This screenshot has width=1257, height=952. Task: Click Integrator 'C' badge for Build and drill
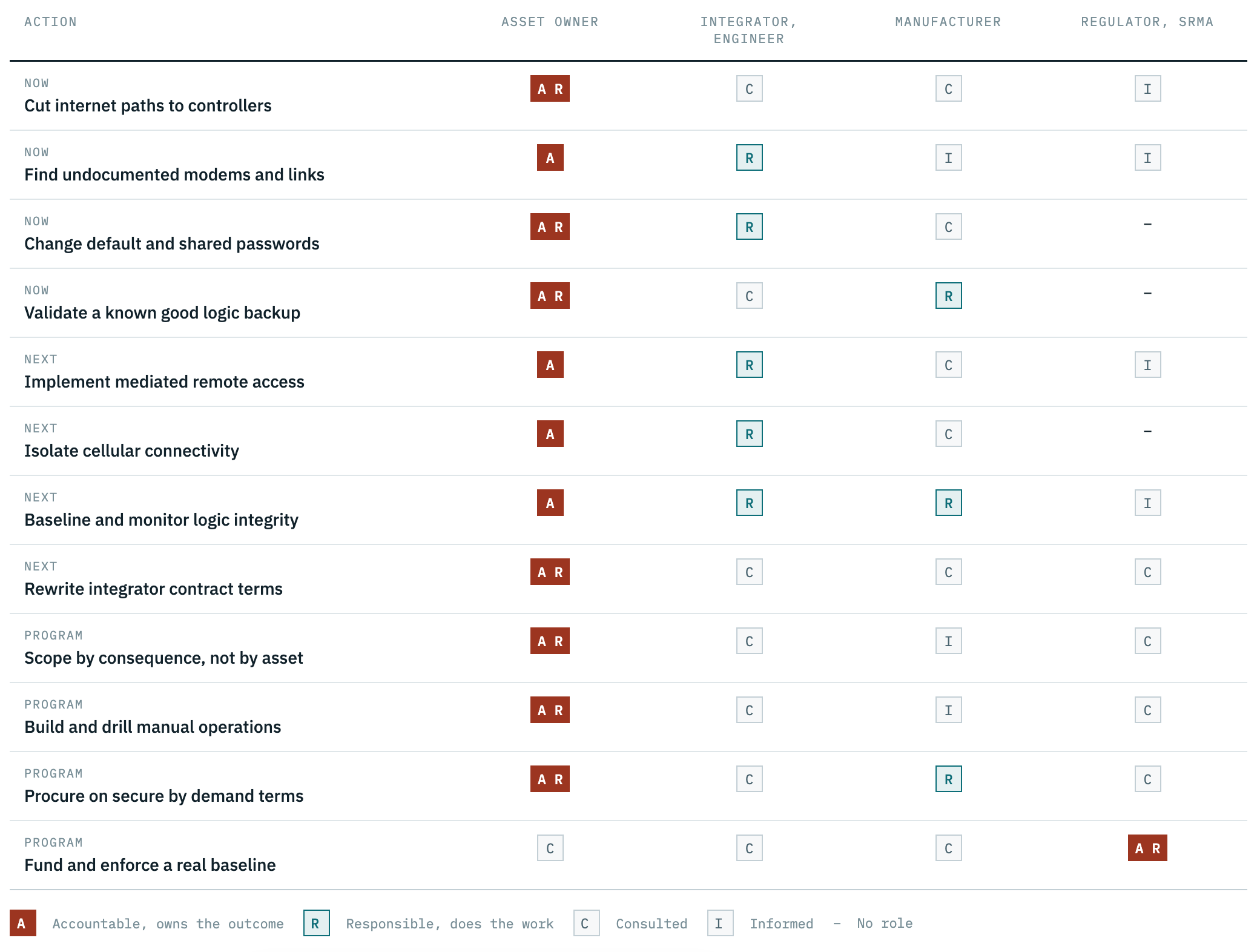pyautogui.click(x=749, y=710)
